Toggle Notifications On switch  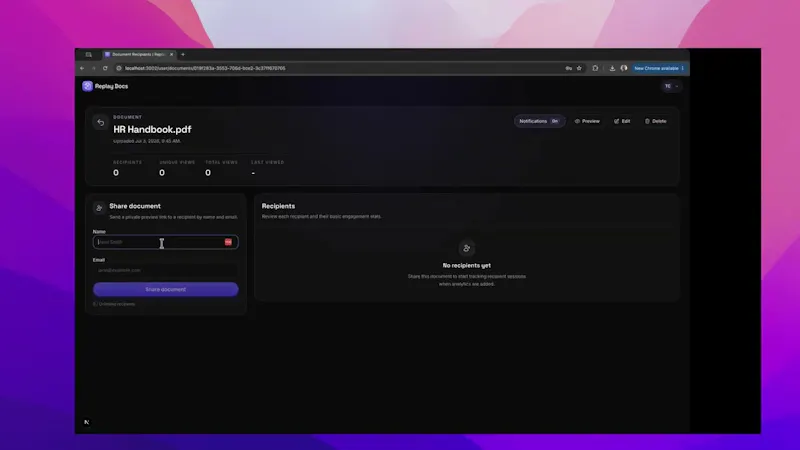[x=539, y=121]
